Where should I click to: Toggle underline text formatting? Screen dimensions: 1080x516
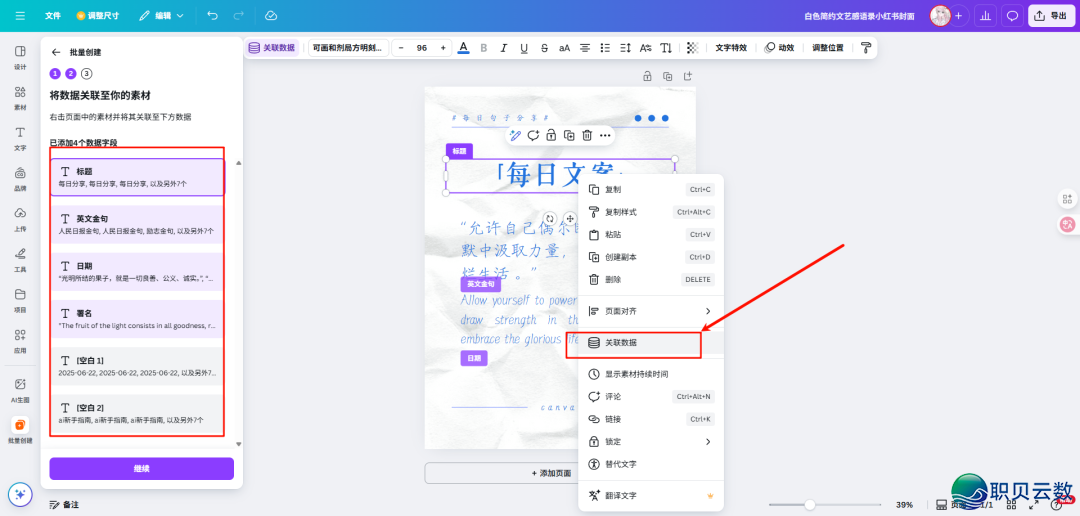(x=524, y=48)
